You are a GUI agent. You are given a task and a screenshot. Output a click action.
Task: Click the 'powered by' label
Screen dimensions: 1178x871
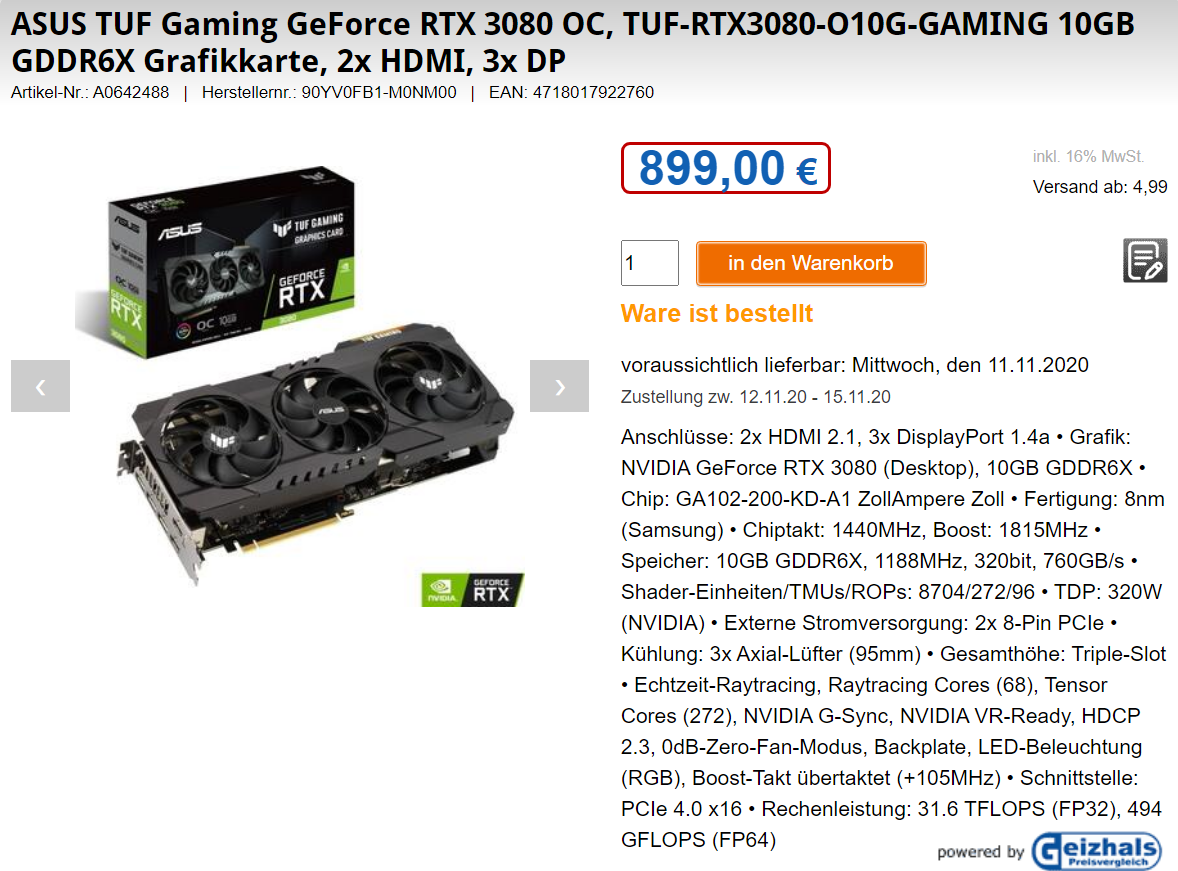[980, 852]
